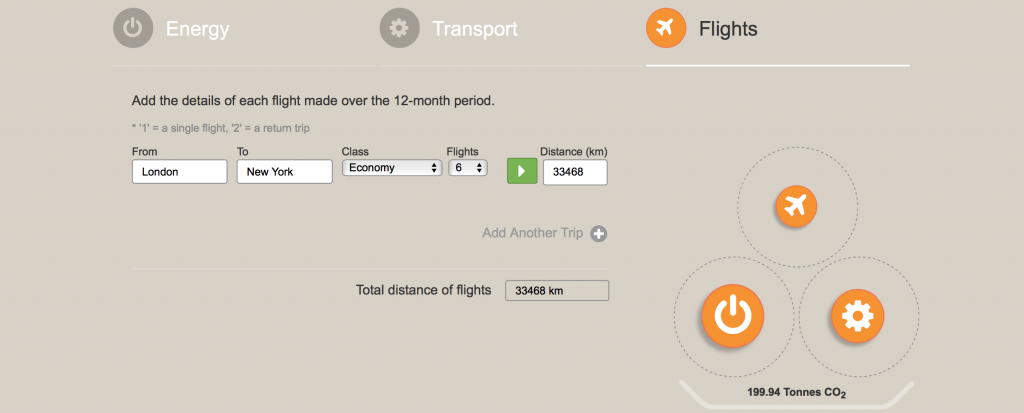Open the Flights count dropdown showing 6

pyautogui.click(x=468, y=168)
